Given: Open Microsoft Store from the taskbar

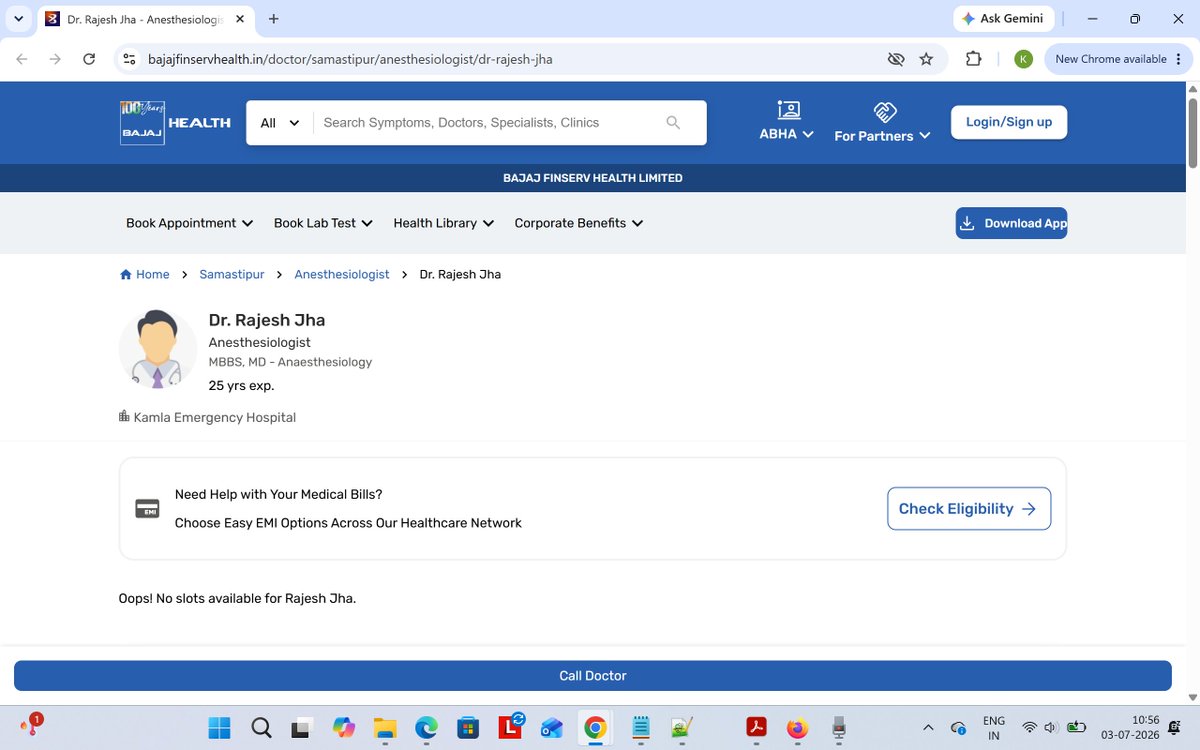Looking at the screenshot, I should tap(468, 727).
